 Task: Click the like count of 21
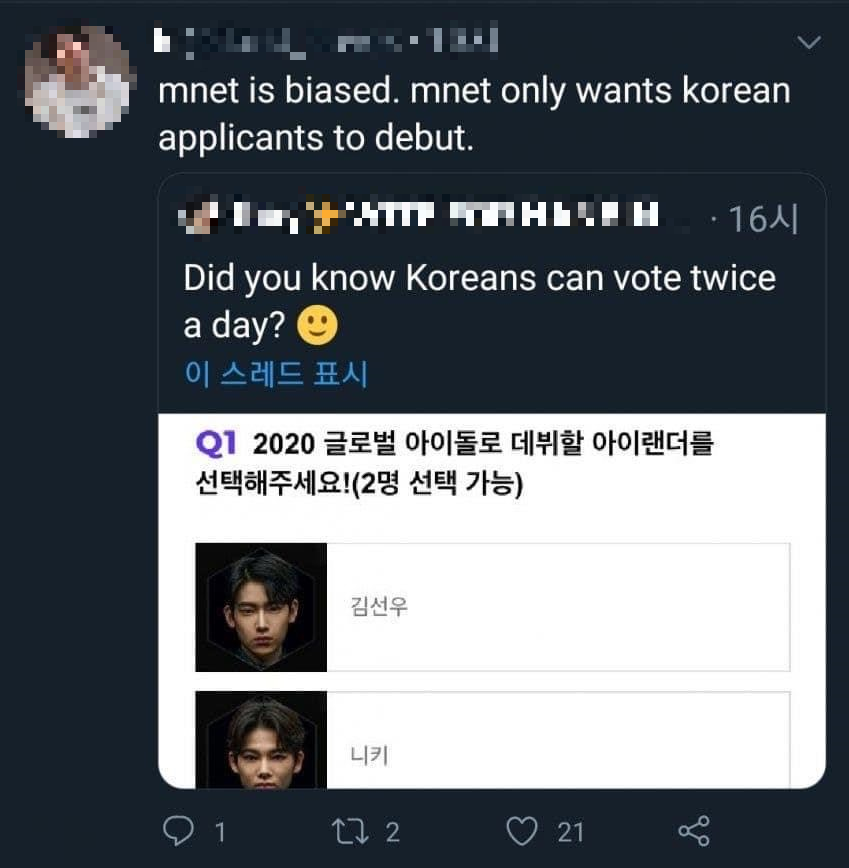tap(571, 831)
